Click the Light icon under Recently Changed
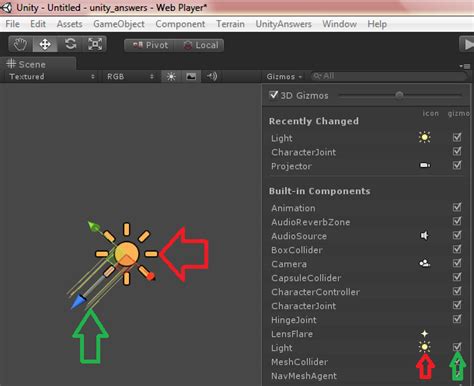474x386 pixels. (425, 137)
